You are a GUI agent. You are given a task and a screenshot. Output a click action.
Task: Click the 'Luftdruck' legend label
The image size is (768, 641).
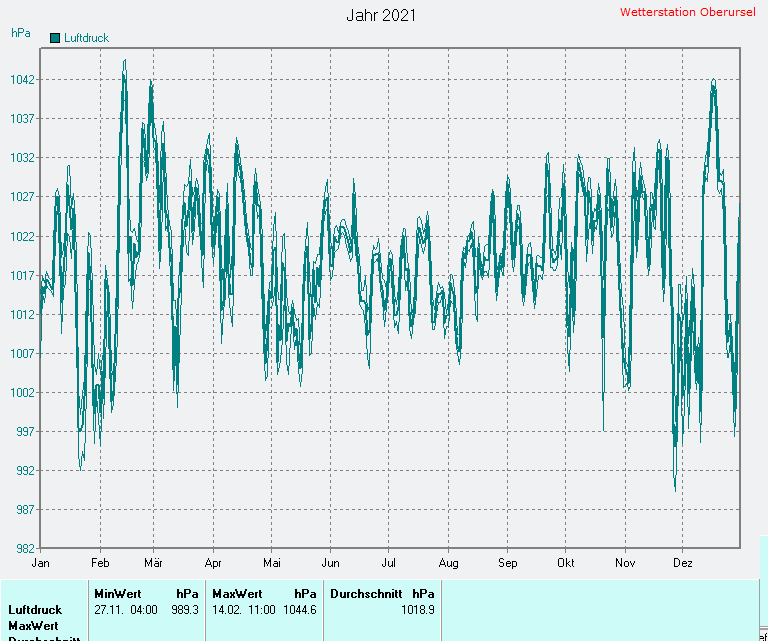coord(86,38)
